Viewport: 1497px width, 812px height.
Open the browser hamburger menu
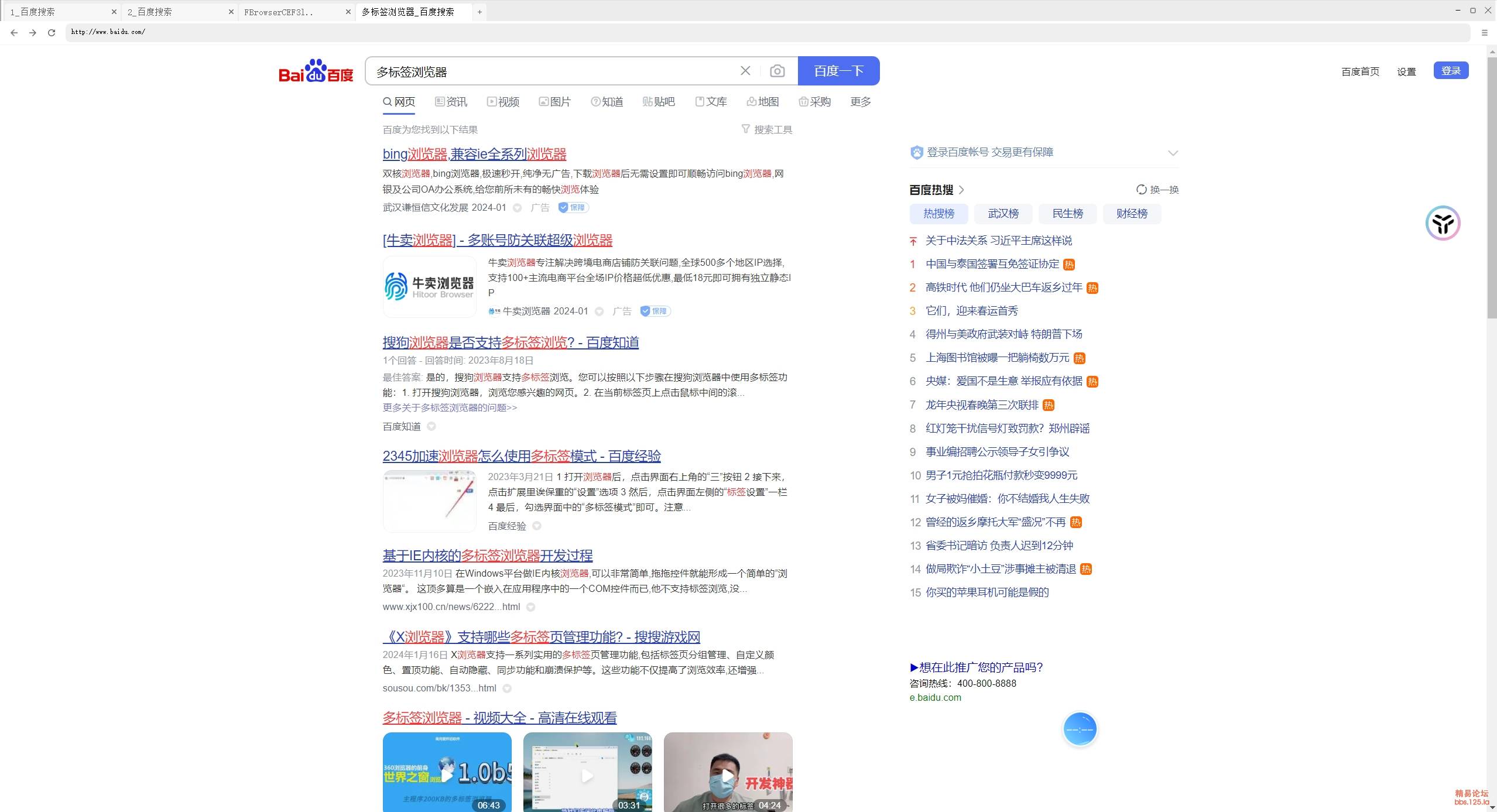[1484, 33]
